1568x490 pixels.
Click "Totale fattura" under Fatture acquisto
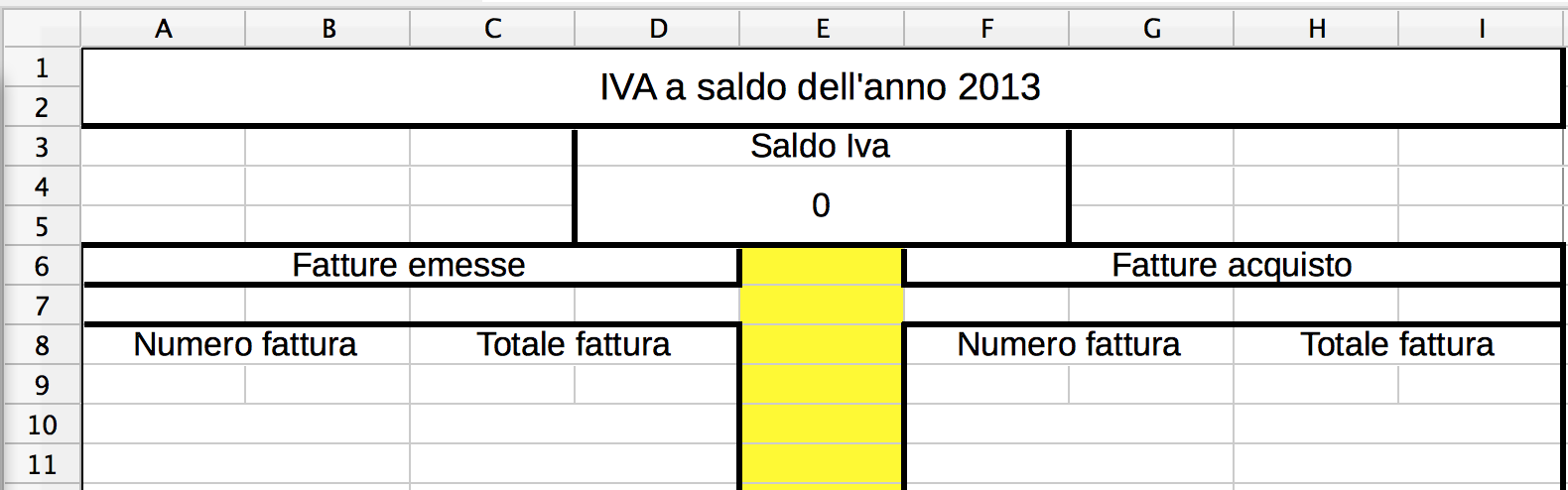click(x=1397, y=345)
